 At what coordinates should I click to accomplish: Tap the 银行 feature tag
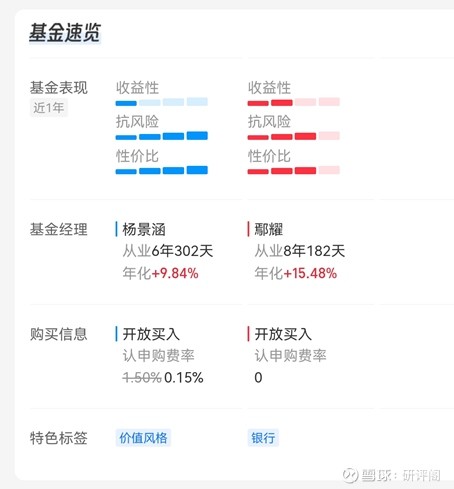(263, 438)
